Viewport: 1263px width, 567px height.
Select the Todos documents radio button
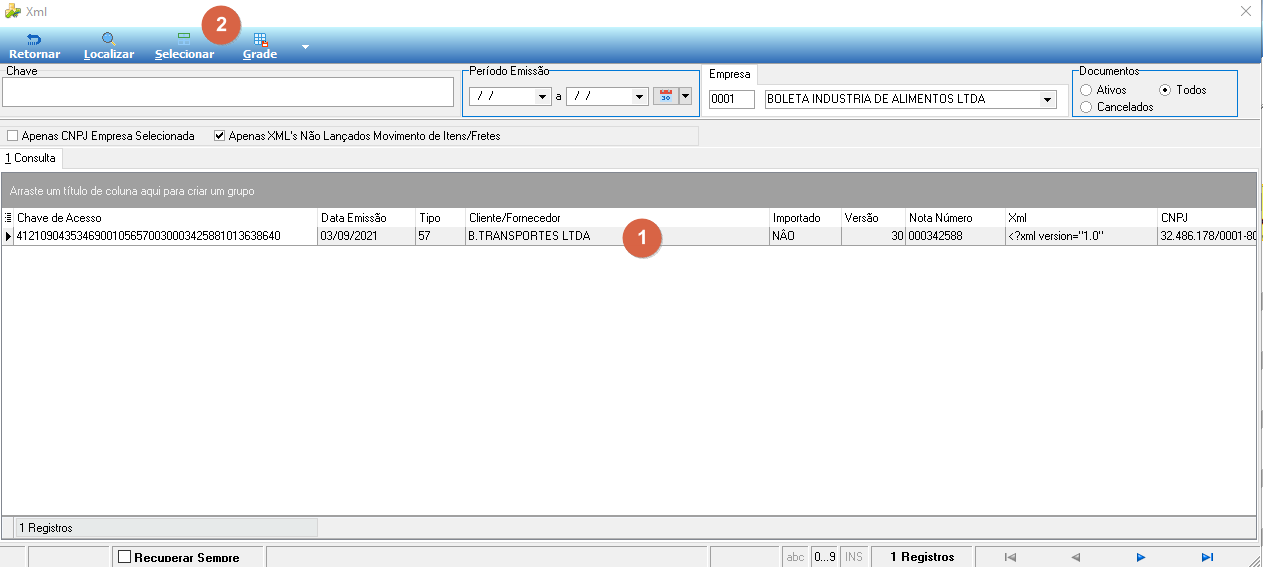click(1165, 90)
